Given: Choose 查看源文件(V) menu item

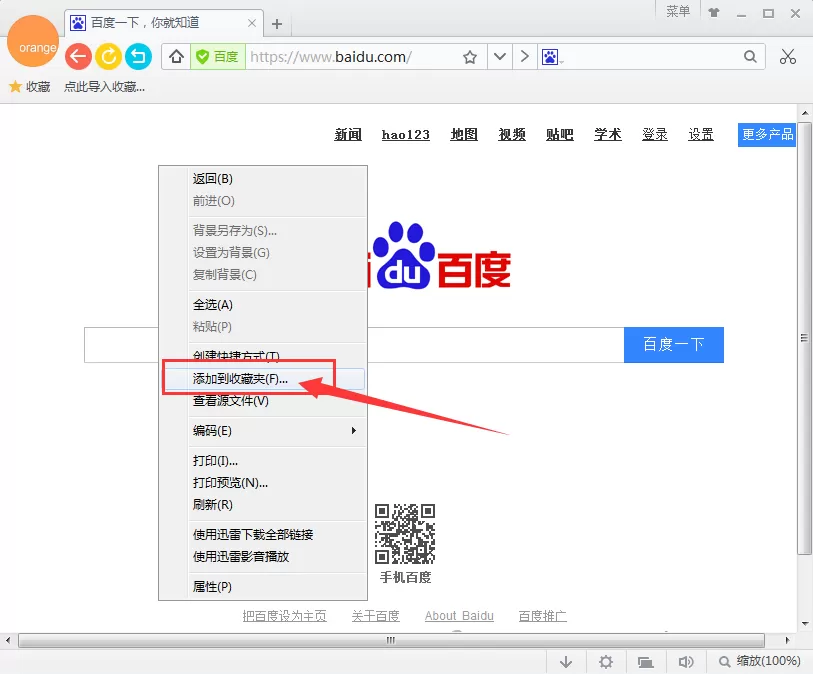Looking at the screenshot, I should click(263, 401).
